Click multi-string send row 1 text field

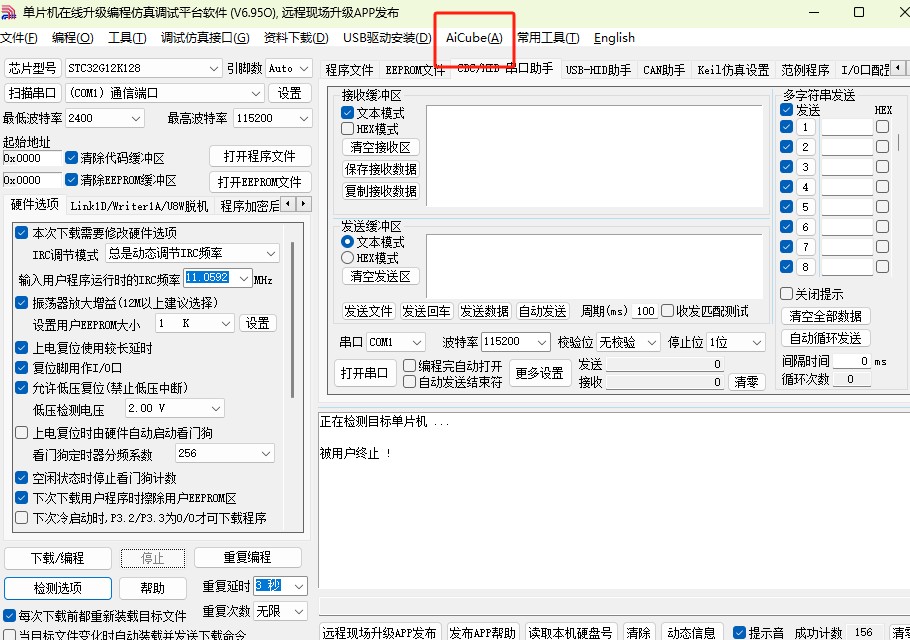(x=847, y=127)
